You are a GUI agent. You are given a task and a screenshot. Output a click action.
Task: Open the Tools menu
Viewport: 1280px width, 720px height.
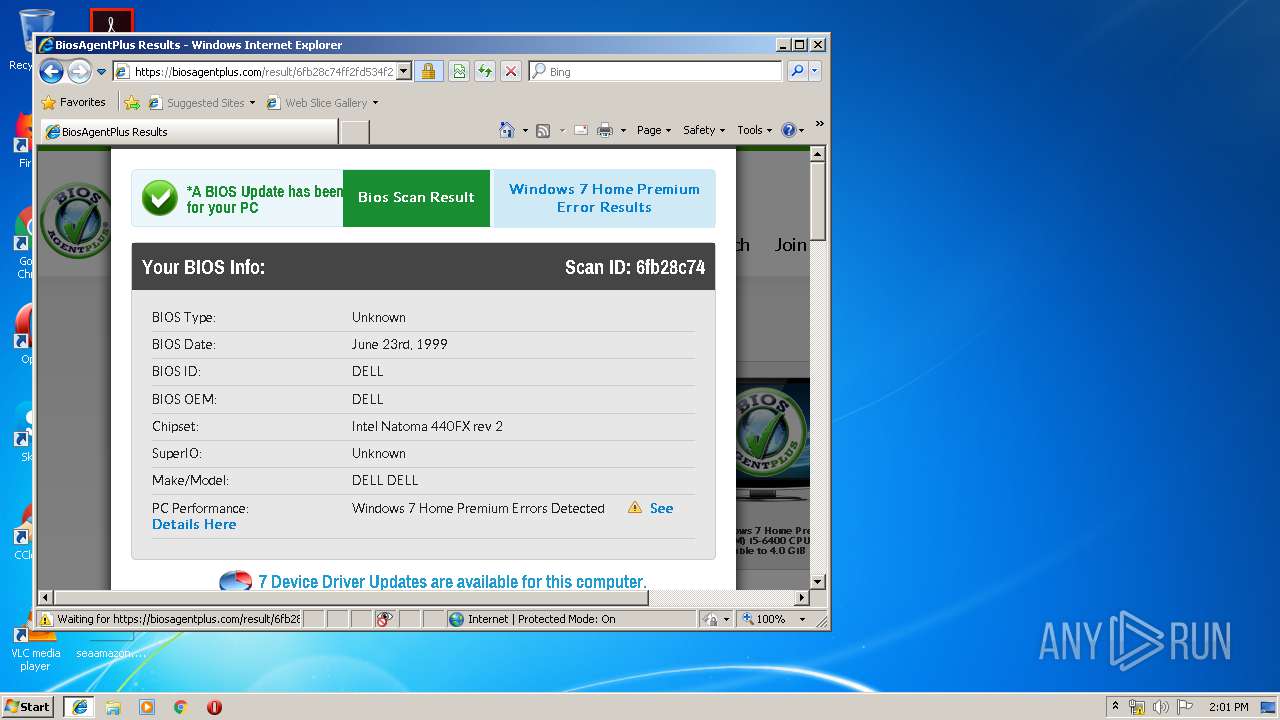click(x=755, y=130)
